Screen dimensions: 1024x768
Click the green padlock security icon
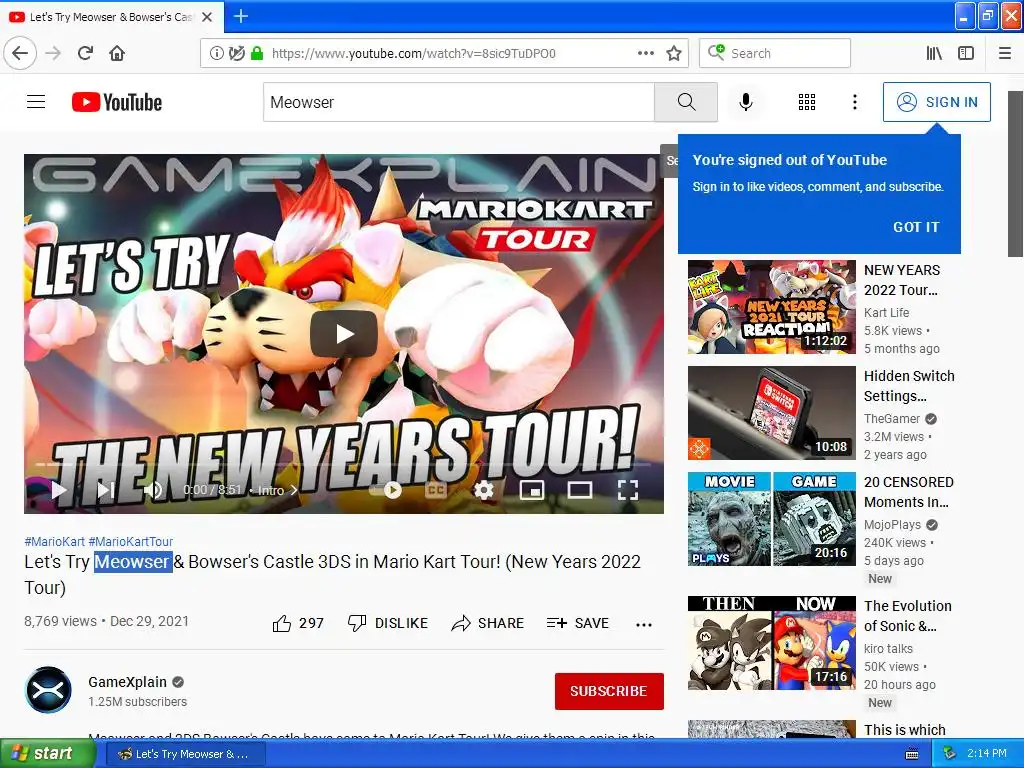(257, 53)
